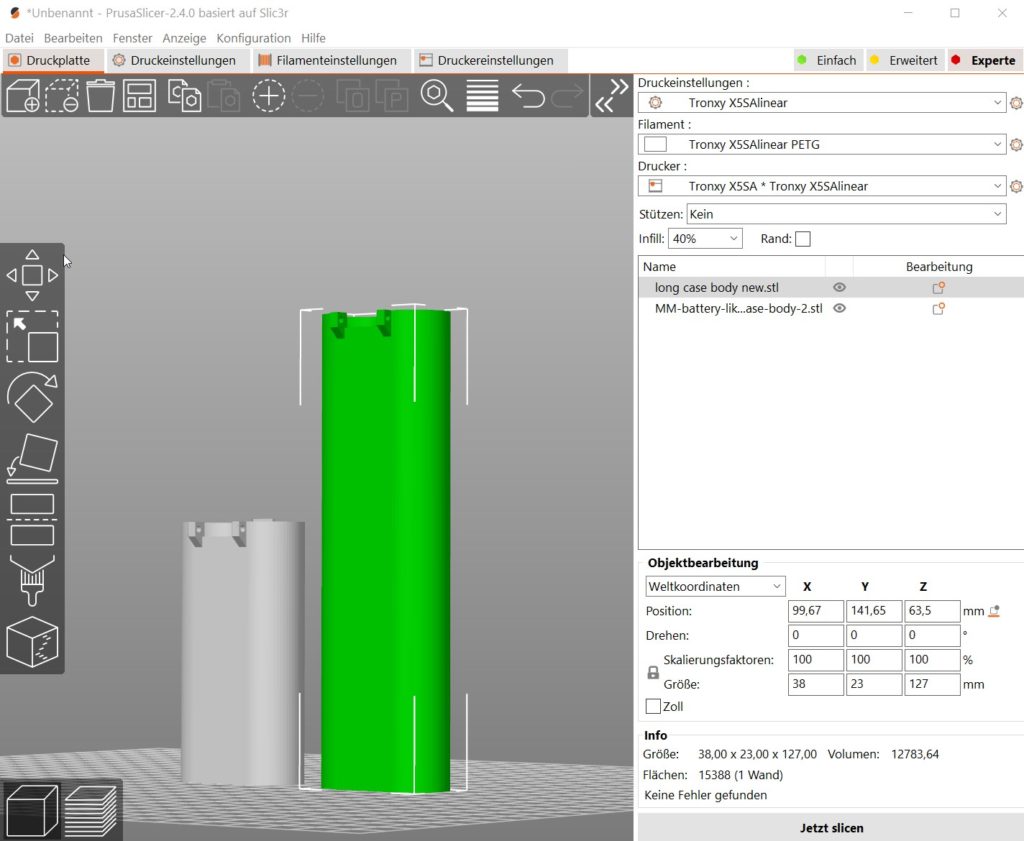The image size is (1024, 841).
Task: Toggle the Zoll units checkbox
Action: tap(652, 706)
